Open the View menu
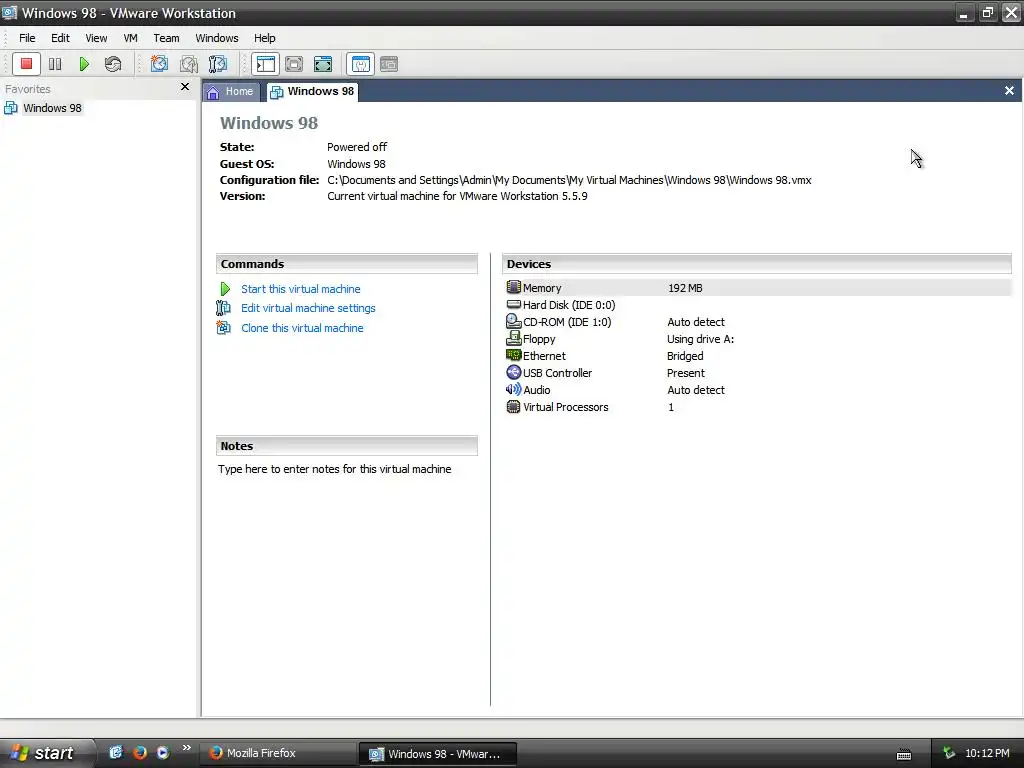 [x=96, y=38]
